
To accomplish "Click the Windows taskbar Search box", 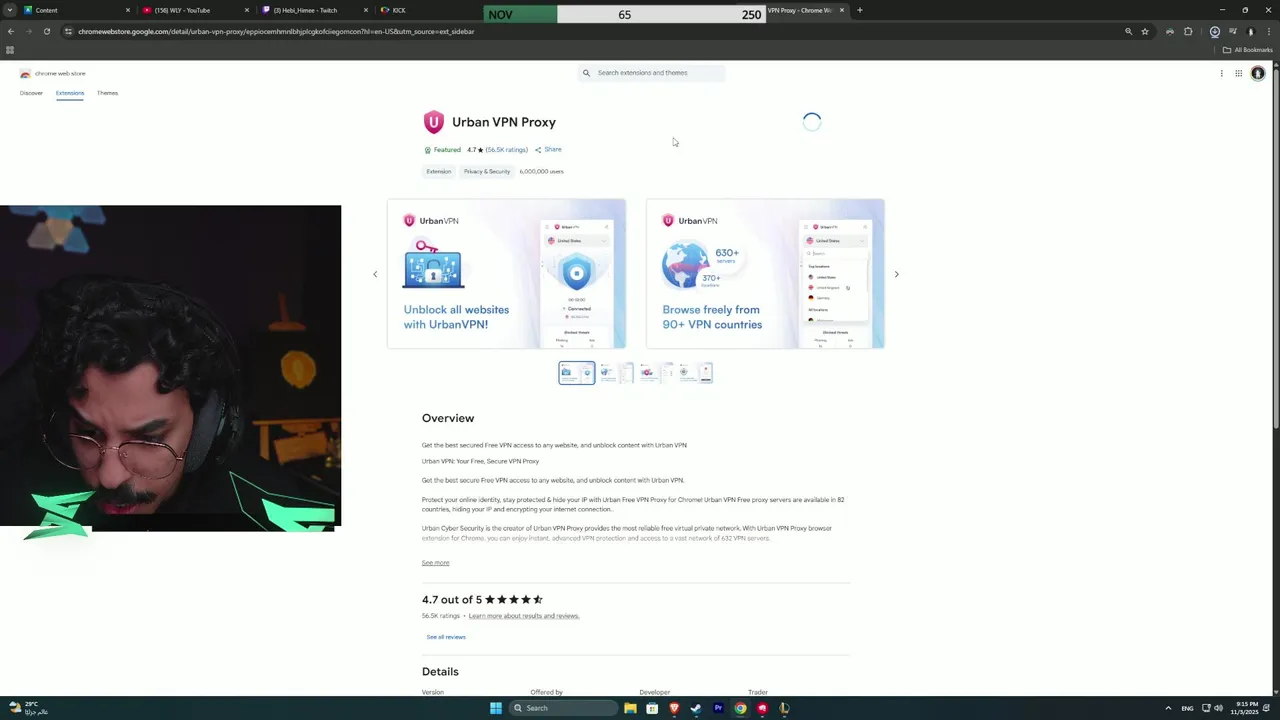I will 563,708.
